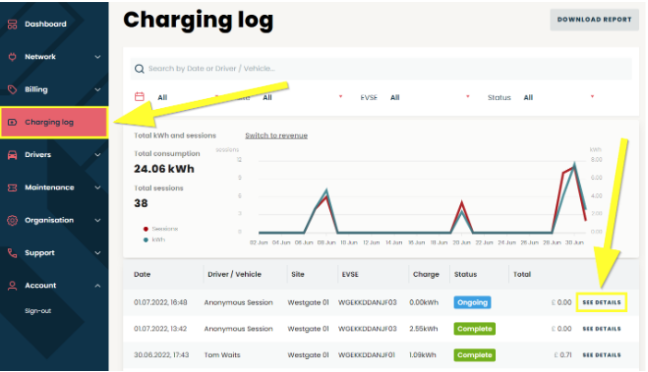Click the Billing tag icon

(x=12, y=90)
